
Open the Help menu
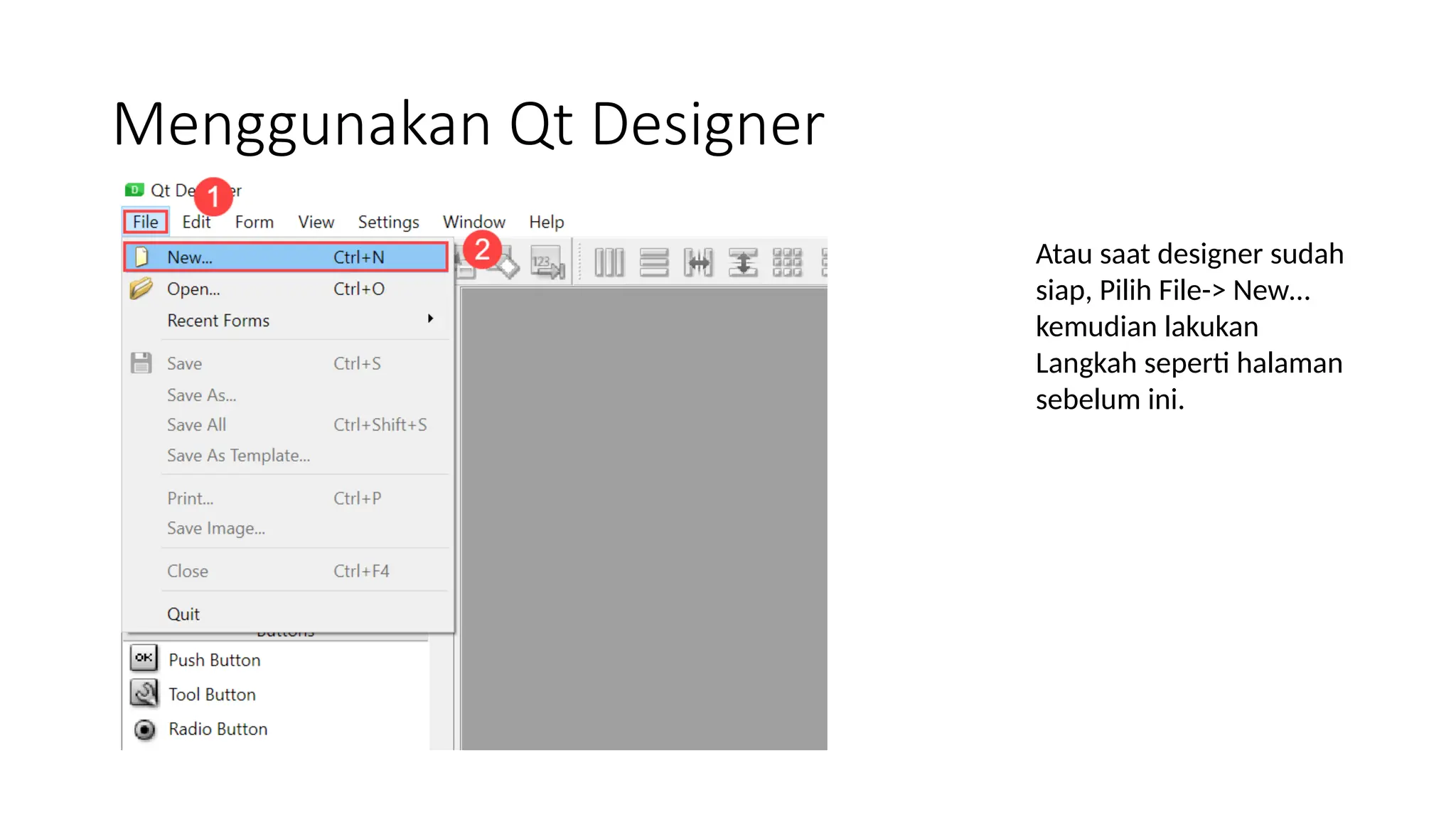[x=546, y=223]
